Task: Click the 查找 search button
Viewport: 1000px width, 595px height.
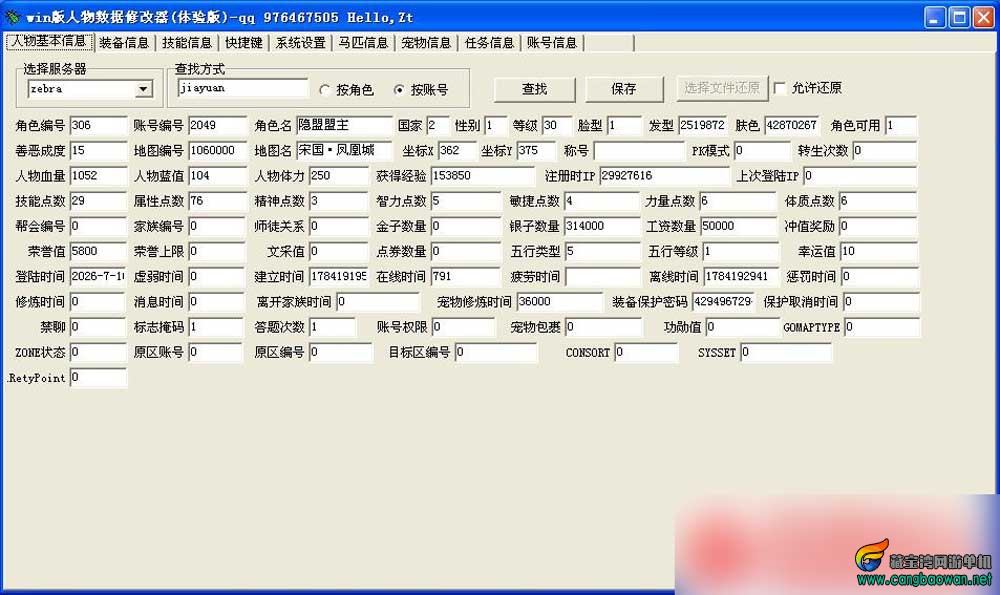Action: point(534,89)
